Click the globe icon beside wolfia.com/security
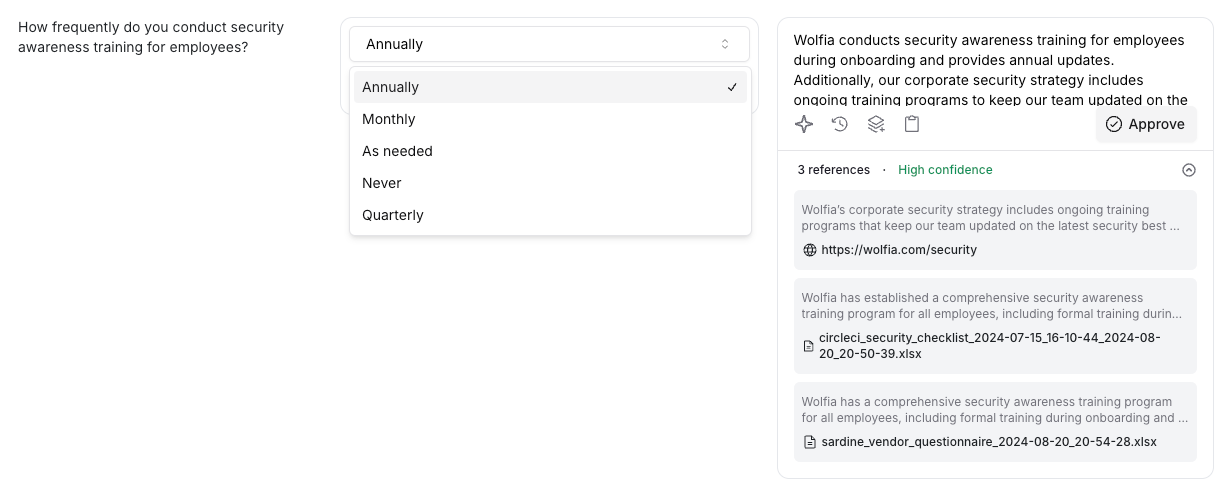Image resolution: width=1232 pixels, height=494 pixels. (x=810, y=250)
